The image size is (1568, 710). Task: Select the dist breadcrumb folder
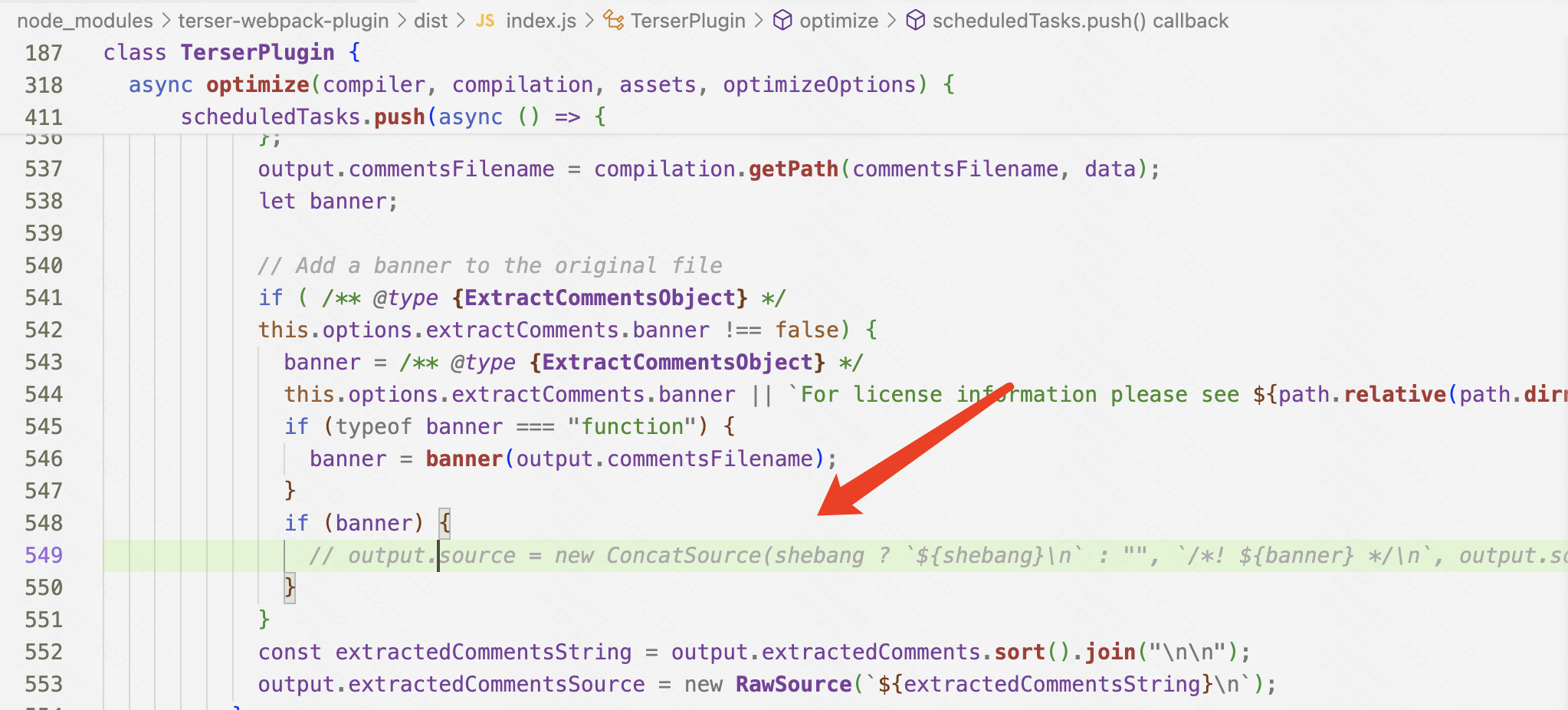tap(431, 21)
